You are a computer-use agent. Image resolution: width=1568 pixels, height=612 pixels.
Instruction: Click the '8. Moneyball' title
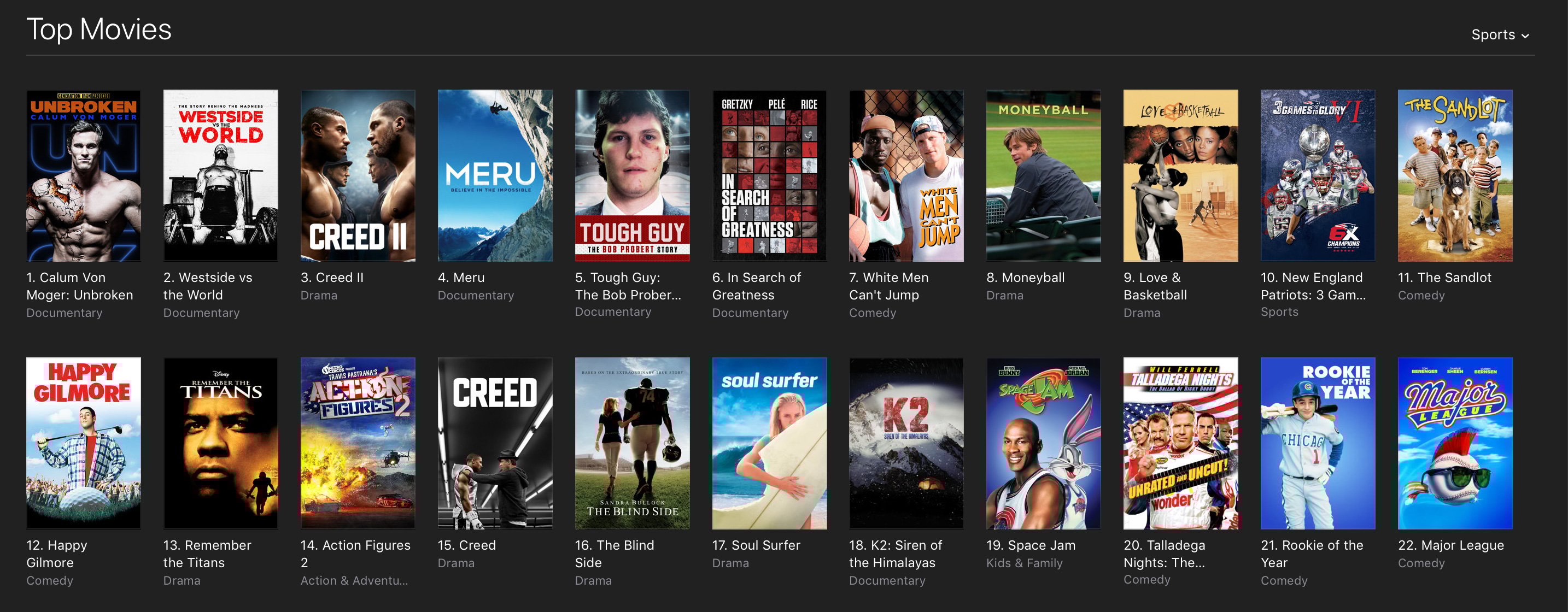tap(1026, 278)
